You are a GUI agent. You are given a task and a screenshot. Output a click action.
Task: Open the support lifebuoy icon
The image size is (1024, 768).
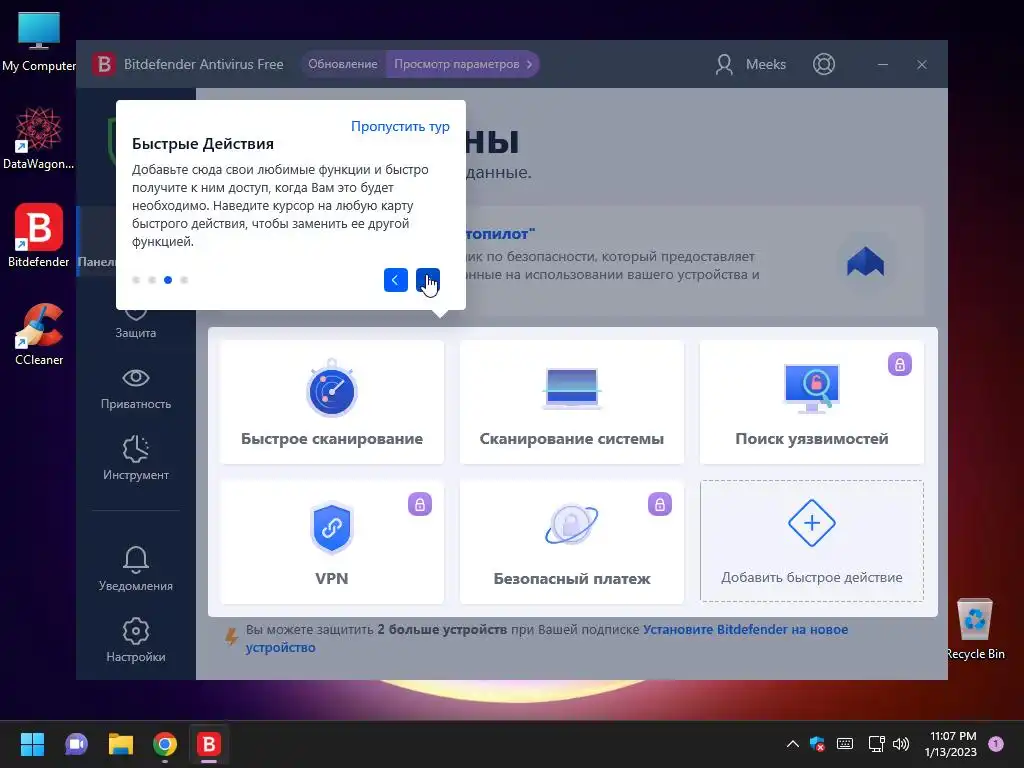824,64
